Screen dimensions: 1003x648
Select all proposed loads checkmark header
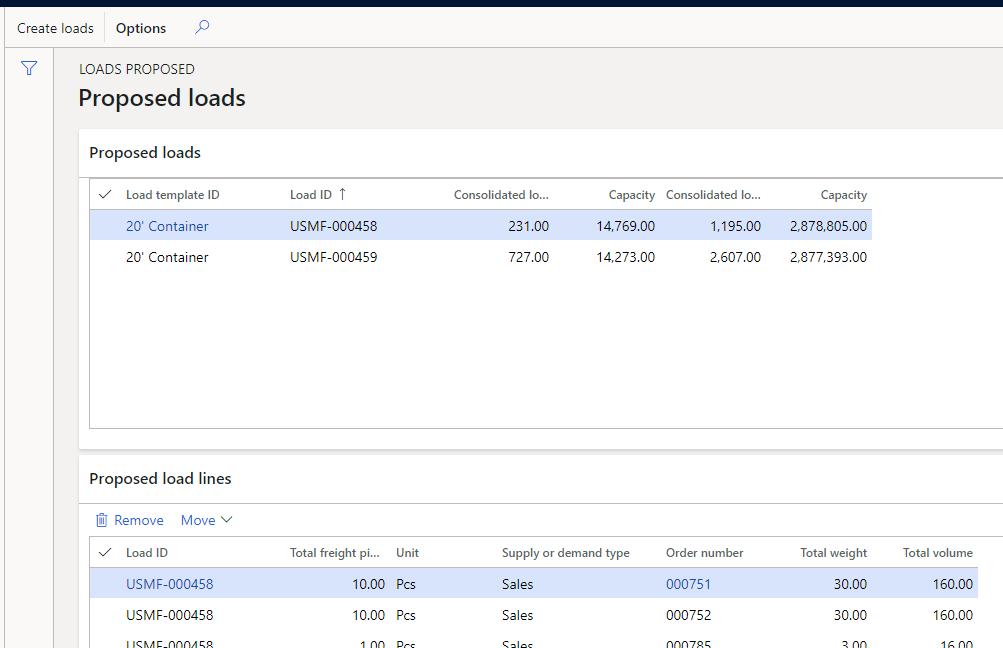point(106,194)
